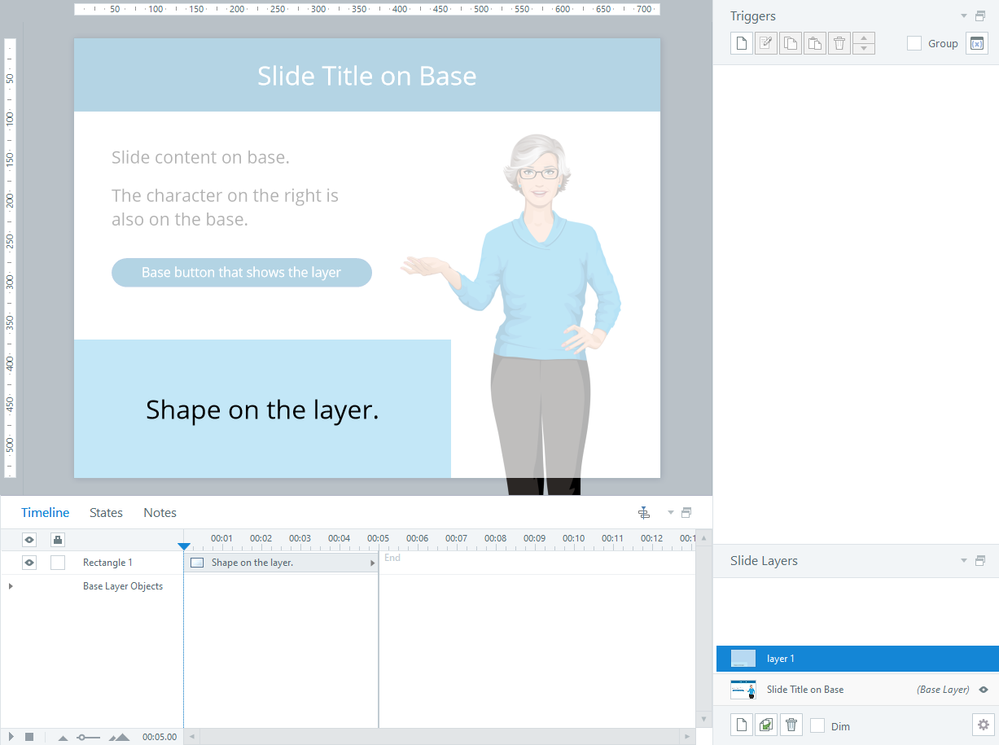Add a new slide layer
The height and width of the screenshot is (745, 999).
click(x=742, y=725)
